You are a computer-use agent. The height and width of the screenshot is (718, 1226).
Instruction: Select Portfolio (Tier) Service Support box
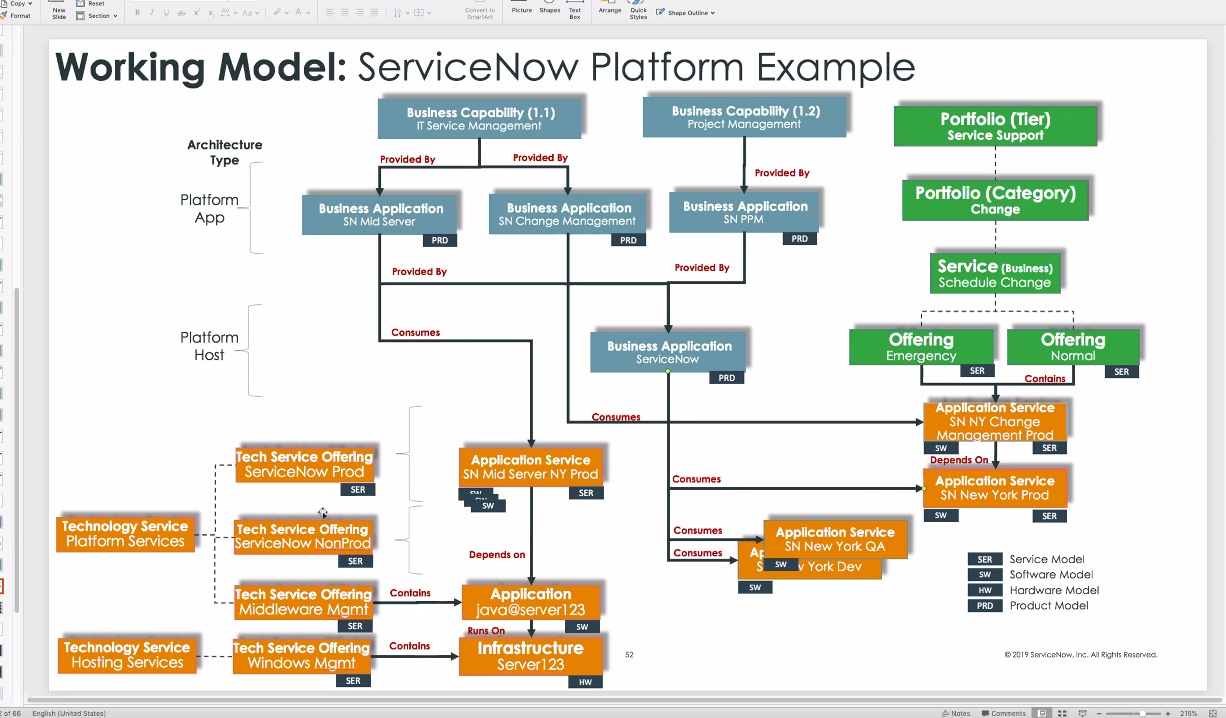(x=995, y=126)
